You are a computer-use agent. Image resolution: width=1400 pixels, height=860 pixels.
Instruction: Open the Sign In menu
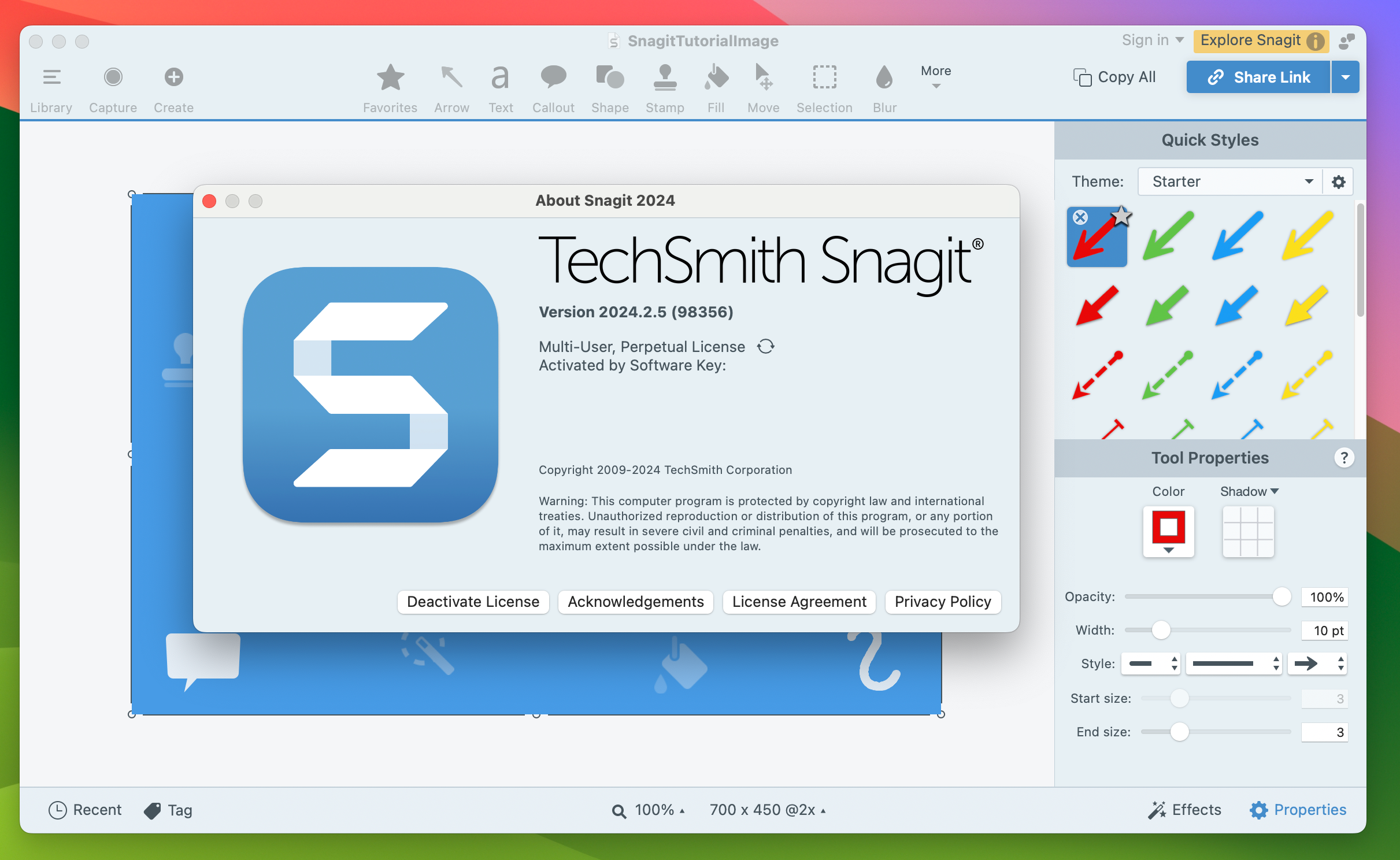pos(1150,40)
